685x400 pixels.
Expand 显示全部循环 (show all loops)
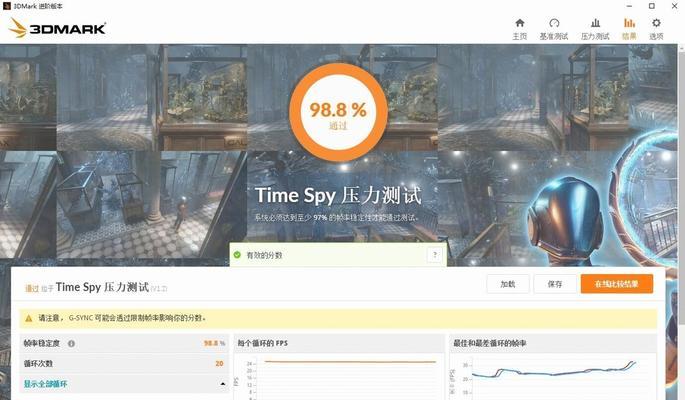tap(45, 384)
